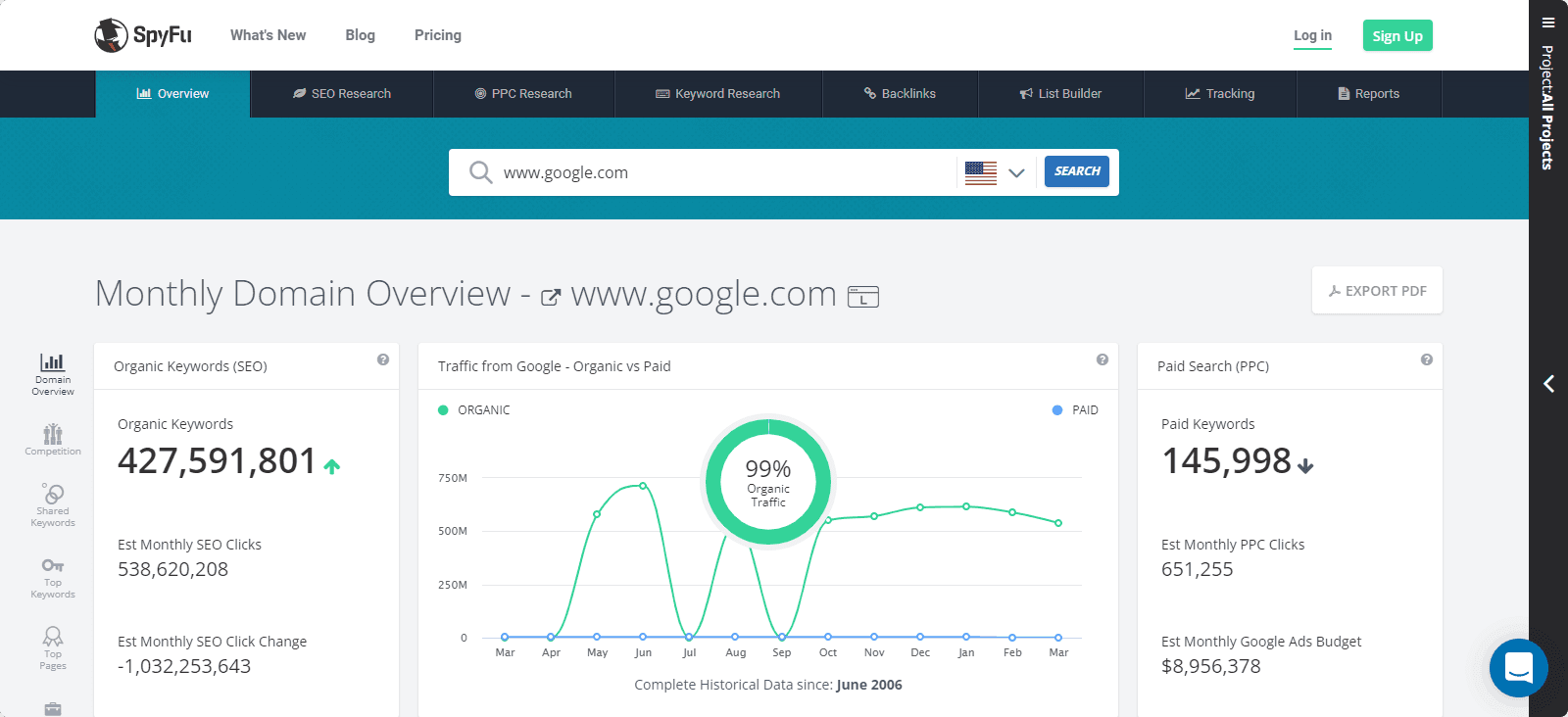Viewport: 1568px width, 717px height.
Task: Click the green Sign Up button
Action: [1397, 35]
